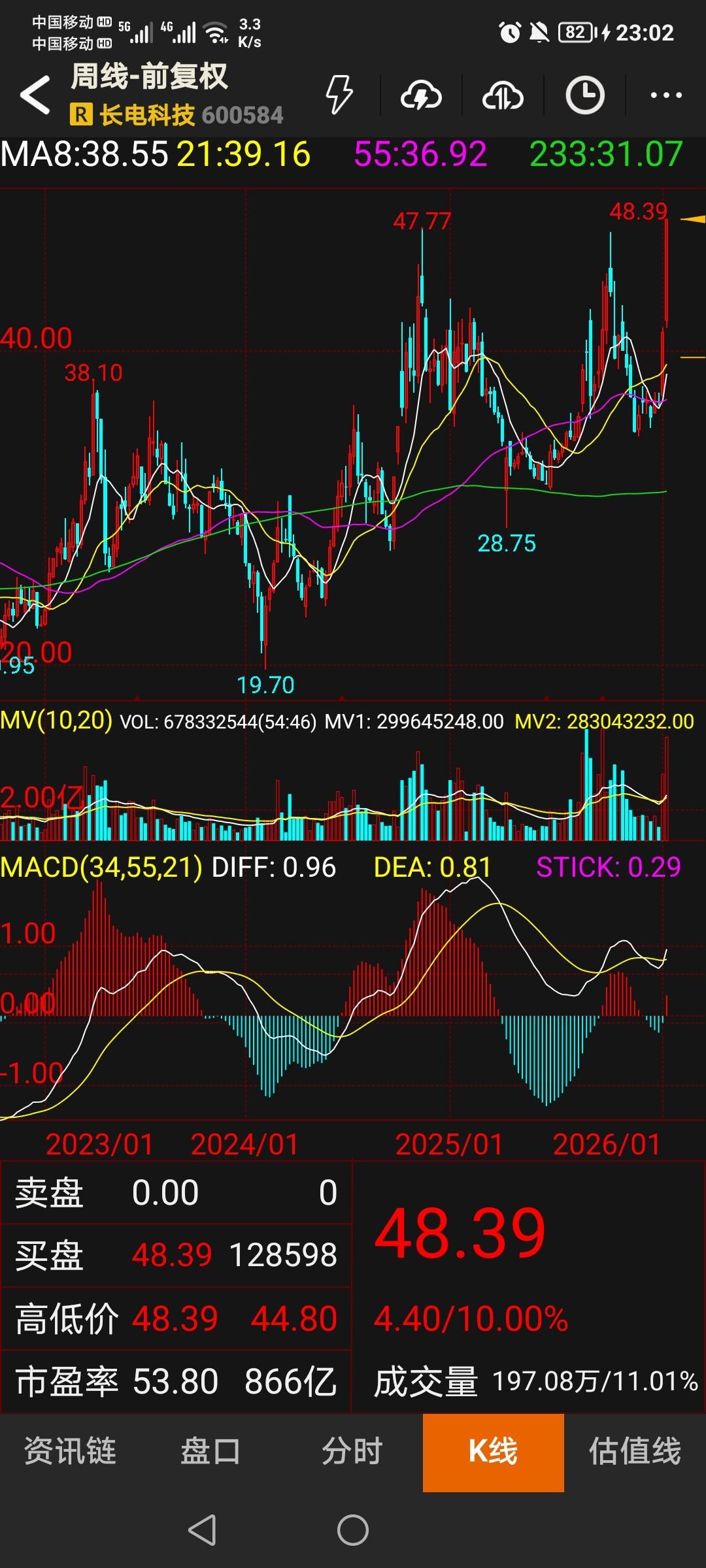Tap the 2023/01 date axis label
Screen dimensions: 706x1568
click(99, 1144)
